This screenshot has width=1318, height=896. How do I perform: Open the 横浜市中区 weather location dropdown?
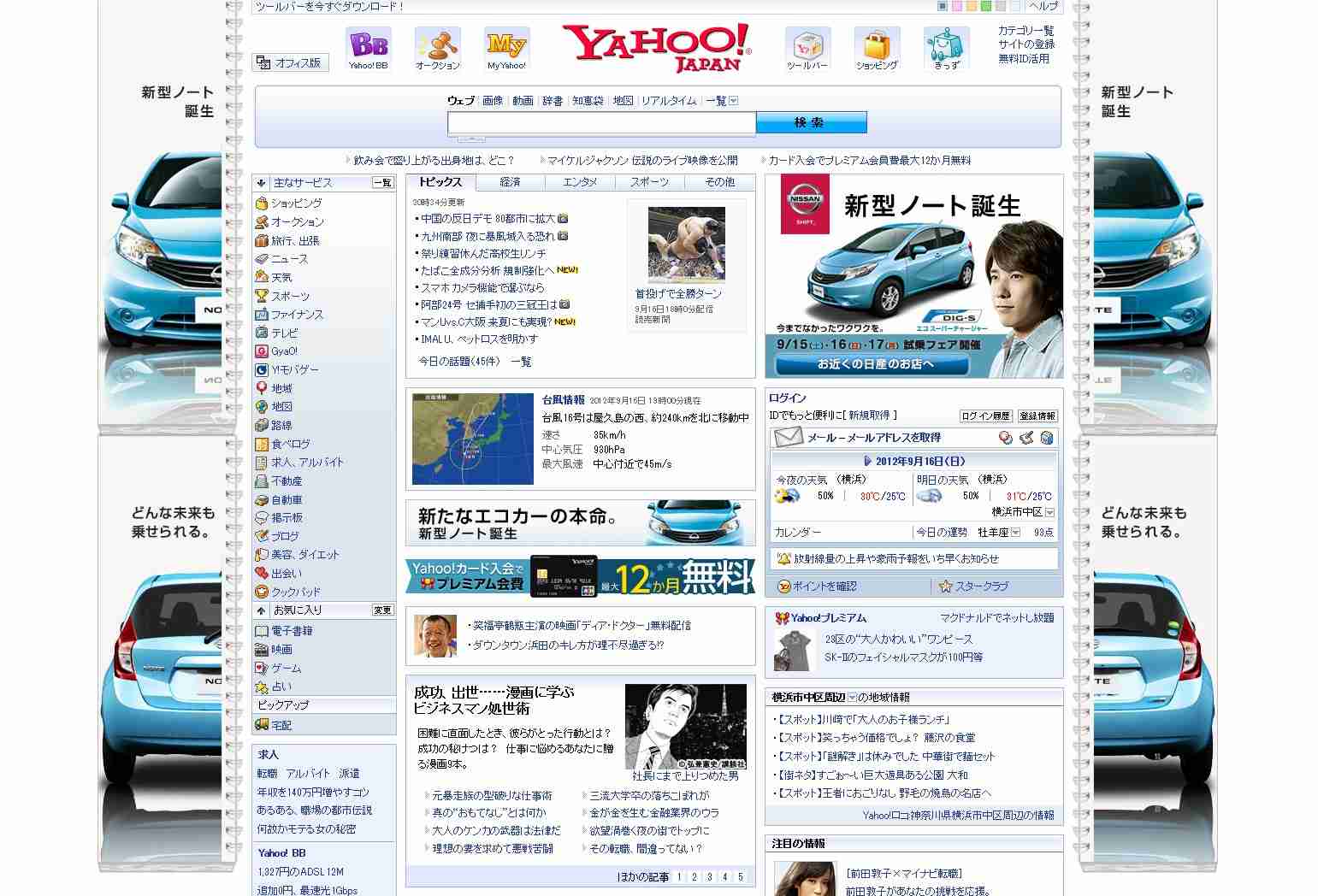coord(1049,512)
